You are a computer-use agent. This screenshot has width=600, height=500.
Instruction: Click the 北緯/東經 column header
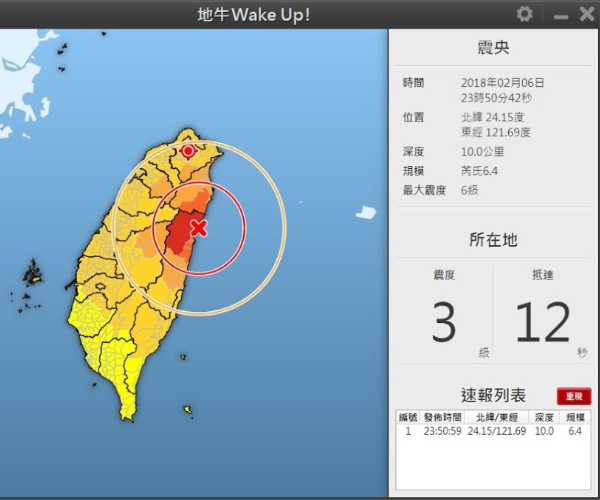(x=497, y=417)
